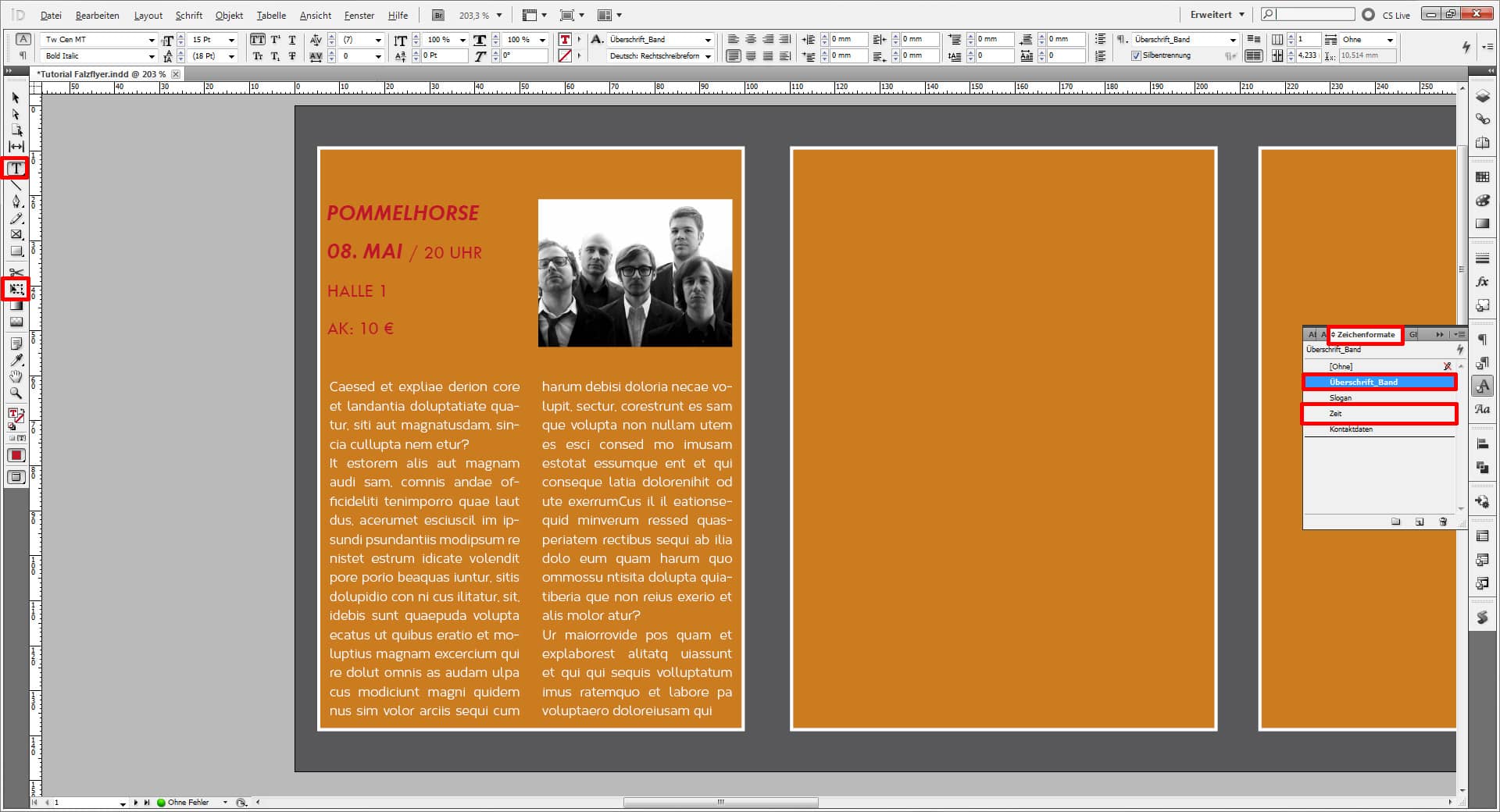Click the new style icon in Zeichenformate panel
Viewport: 1500px width, 812px height.
1418,522
